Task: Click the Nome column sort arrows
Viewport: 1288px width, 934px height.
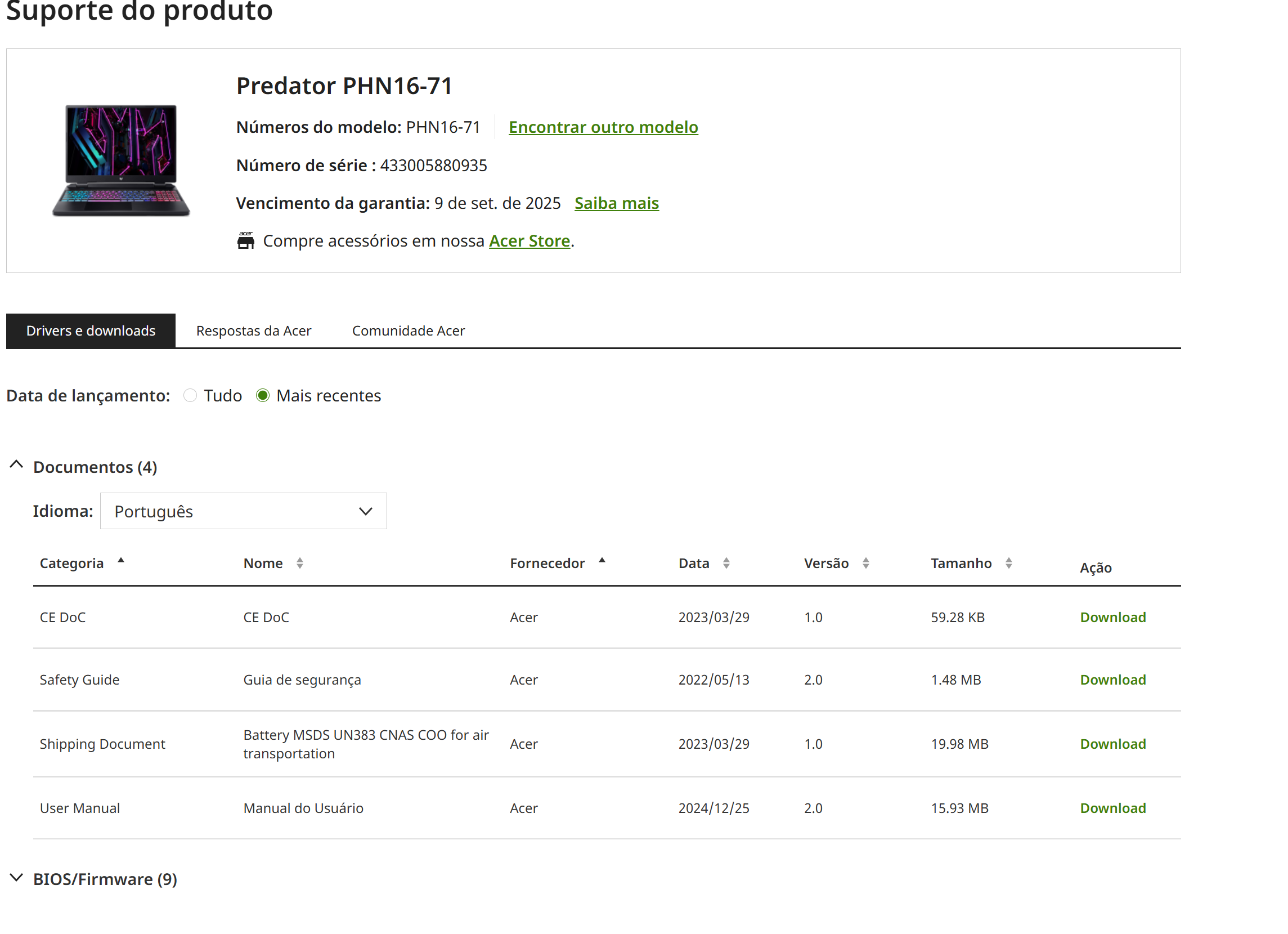Action: (x=300, y=564)
